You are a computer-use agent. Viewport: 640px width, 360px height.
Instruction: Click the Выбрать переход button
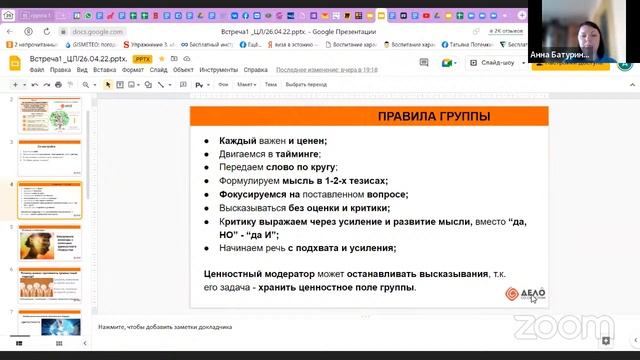click(306, 84)
